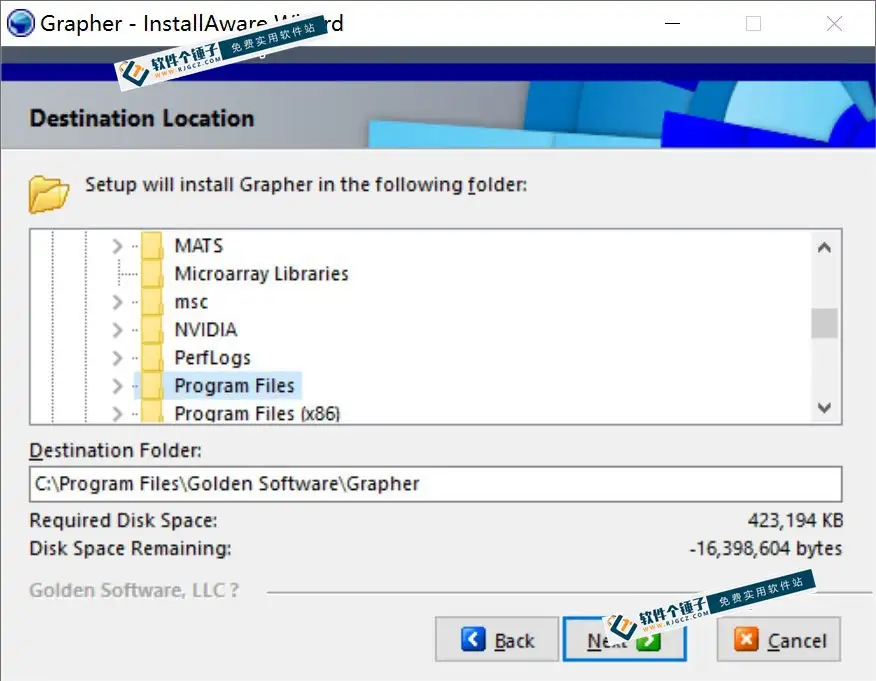Viewport: 876px width, 681px height.
Task: Click the Program Files (x86) folder icon
Action: coord(152,412)
